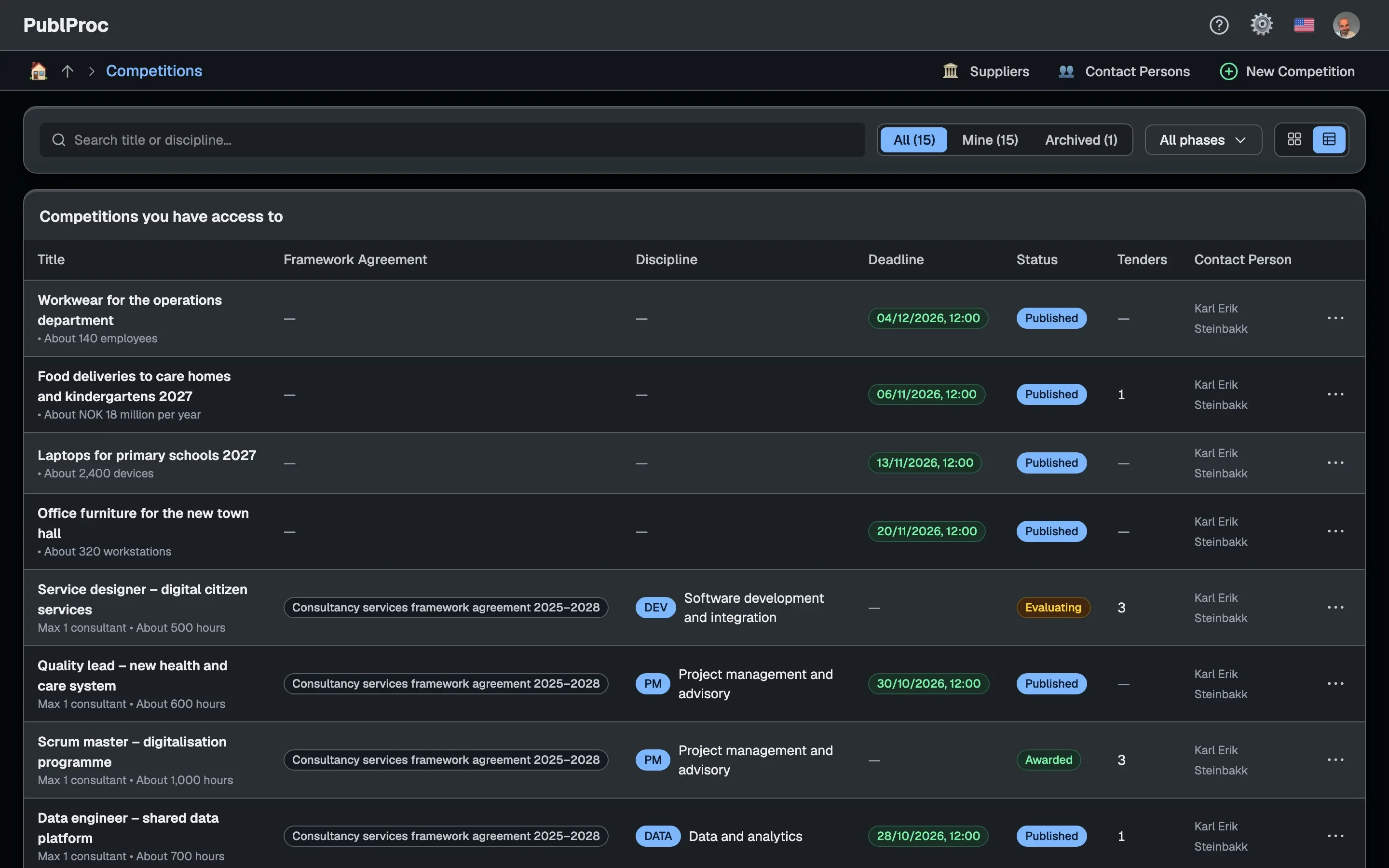This screenshot has height=868, width=1389.
Task: Open the Contact Persons page
Action: click(x=1124, y=71)
